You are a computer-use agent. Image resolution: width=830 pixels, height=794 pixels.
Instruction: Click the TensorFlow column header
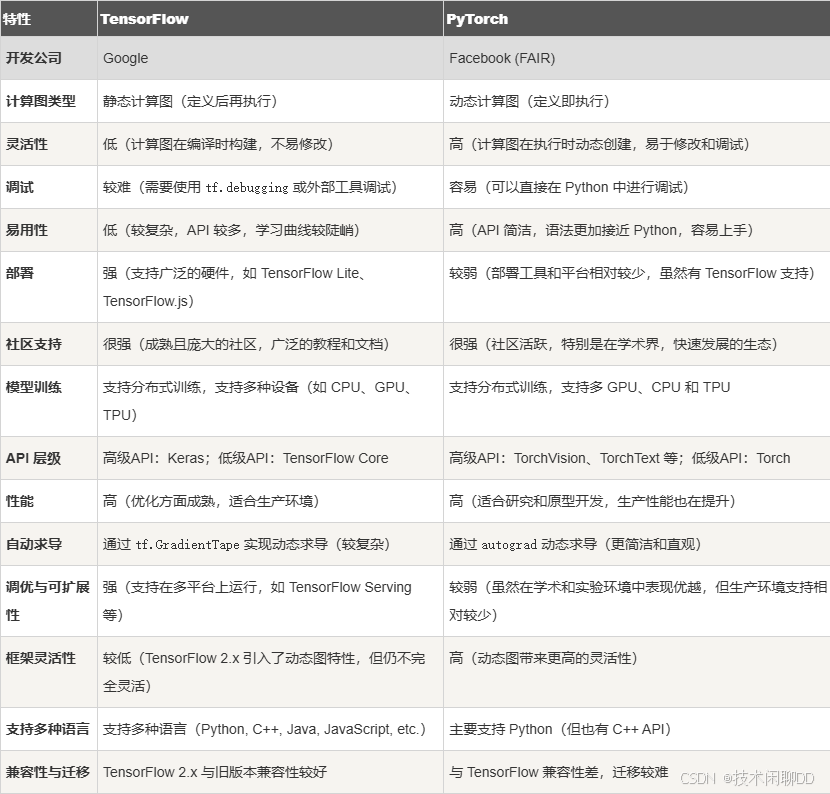click(270, 19)
